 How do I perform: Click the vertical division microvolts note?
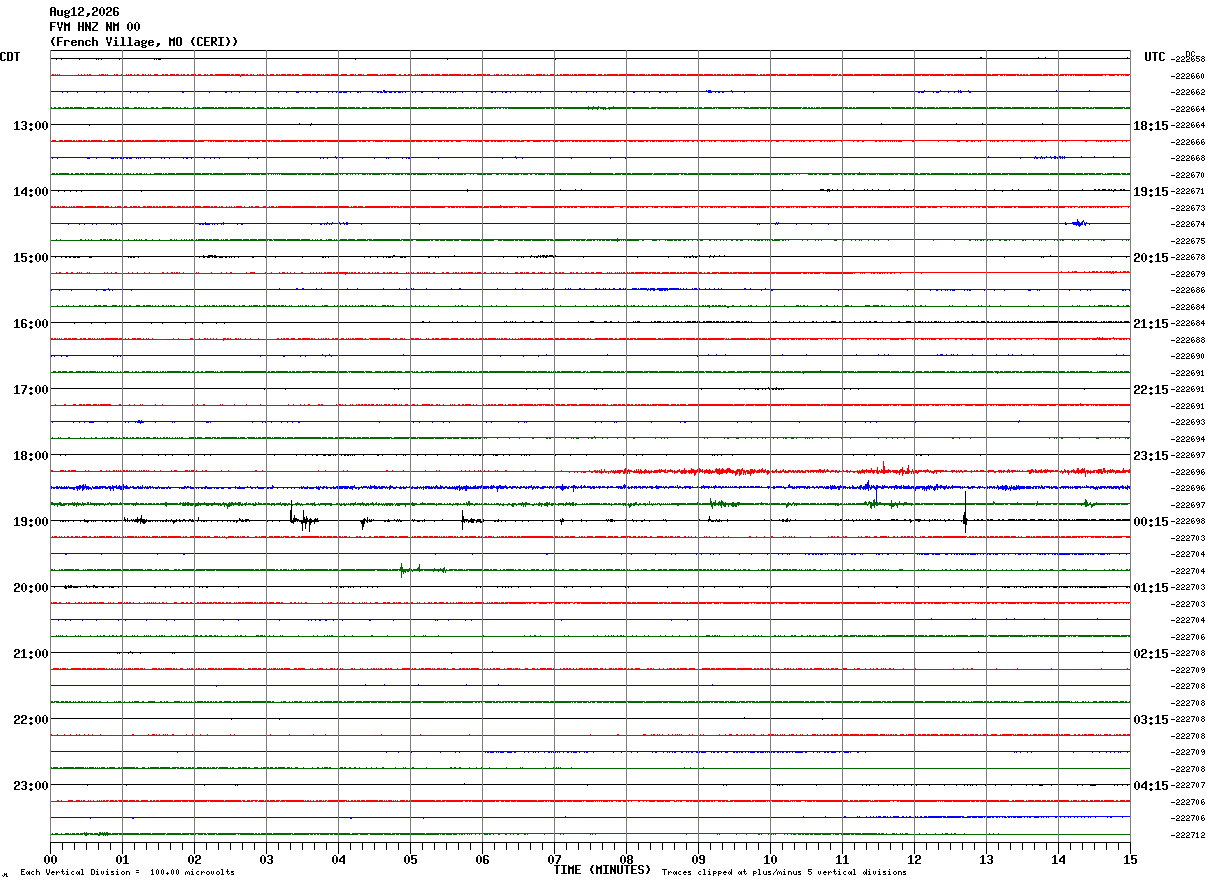pyautogui.click(x=127, y=872)
